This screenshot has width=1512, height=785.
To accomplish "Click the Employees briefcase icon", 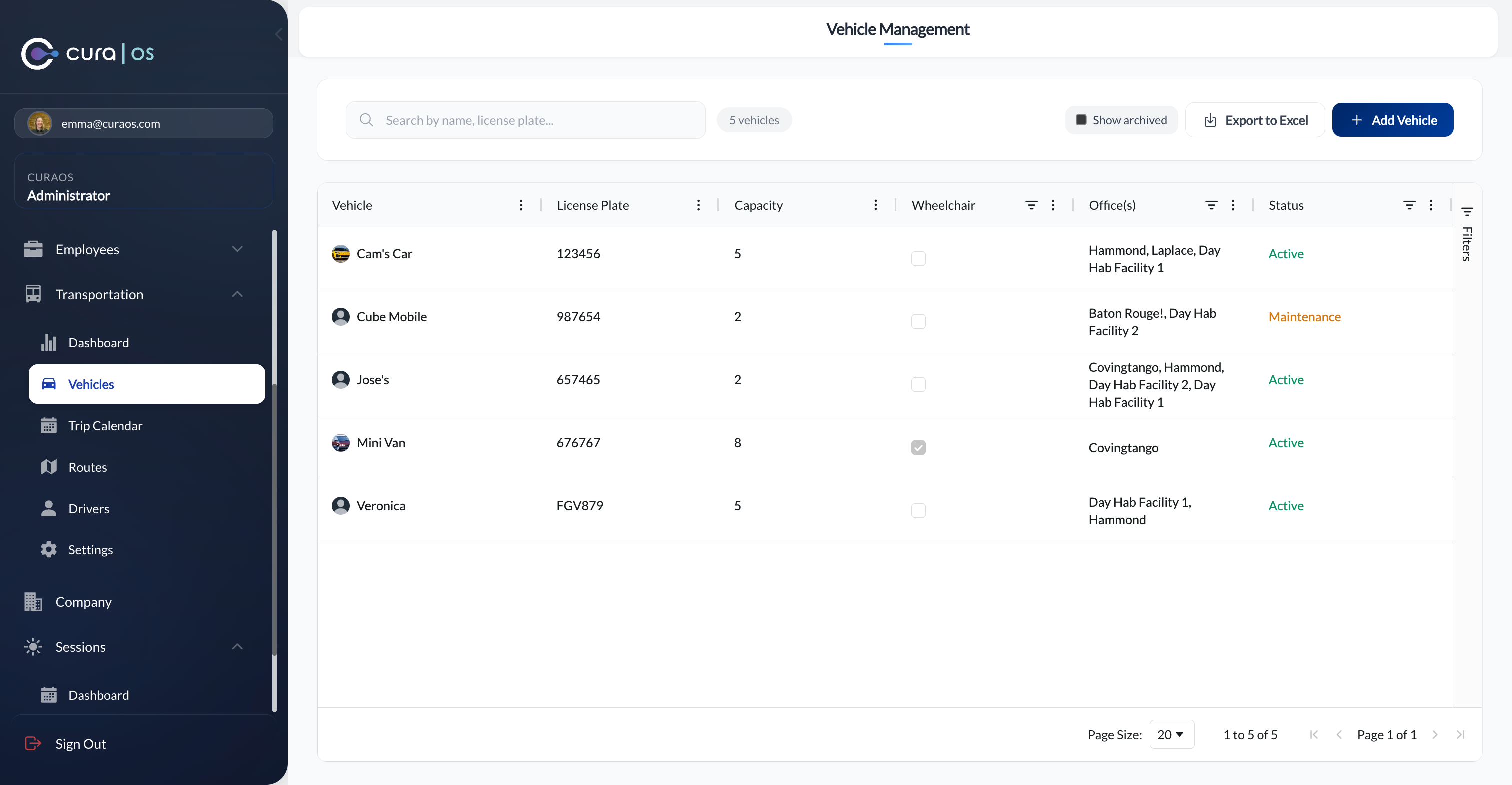I will [33, 249].
